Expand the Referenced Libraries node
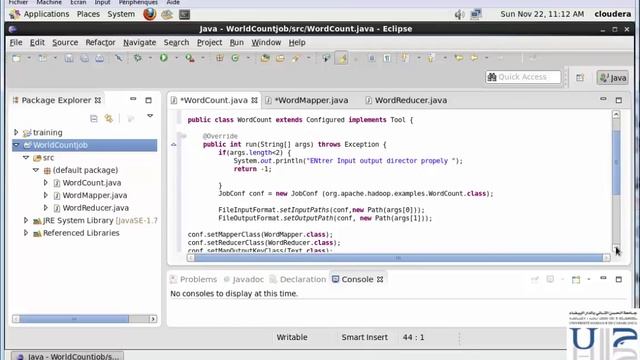The height and width of the screenshot is (360, 640). pos(26,233)
